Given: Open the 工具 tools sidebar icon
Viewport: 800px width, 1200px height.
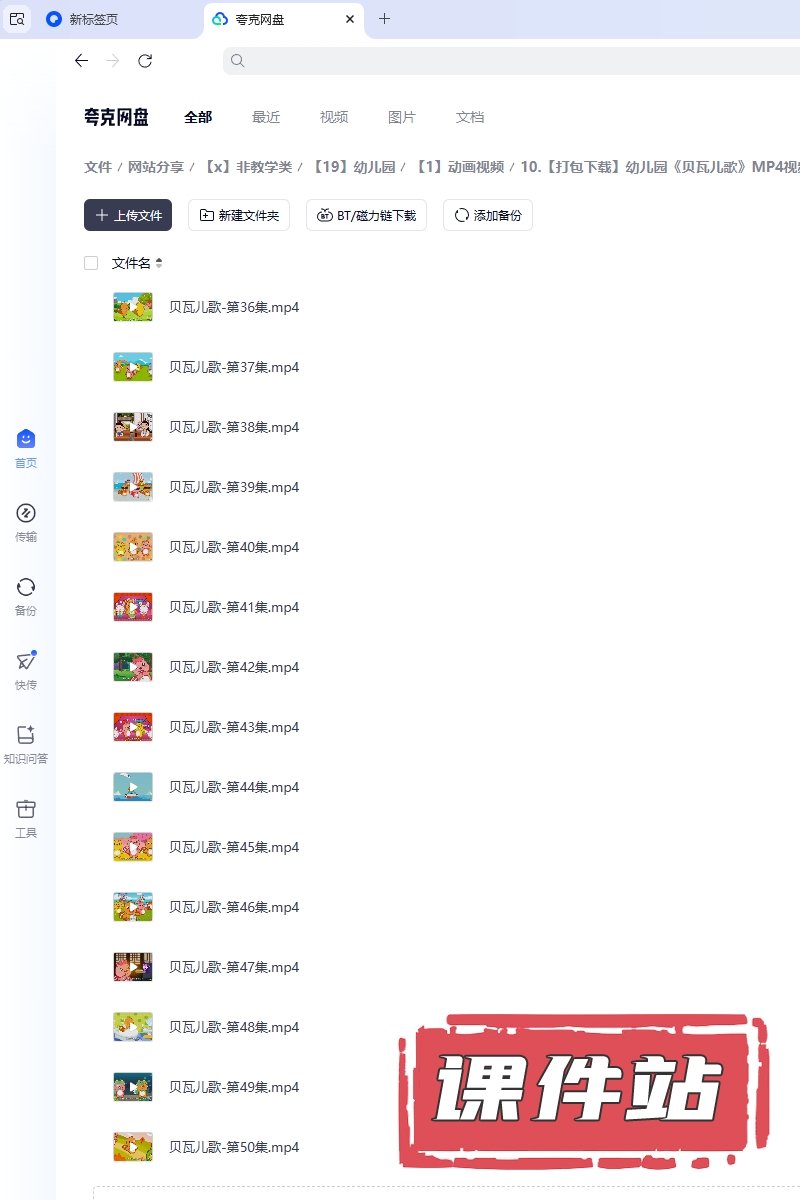Looking at the screenshot, I should pos(26,818).
